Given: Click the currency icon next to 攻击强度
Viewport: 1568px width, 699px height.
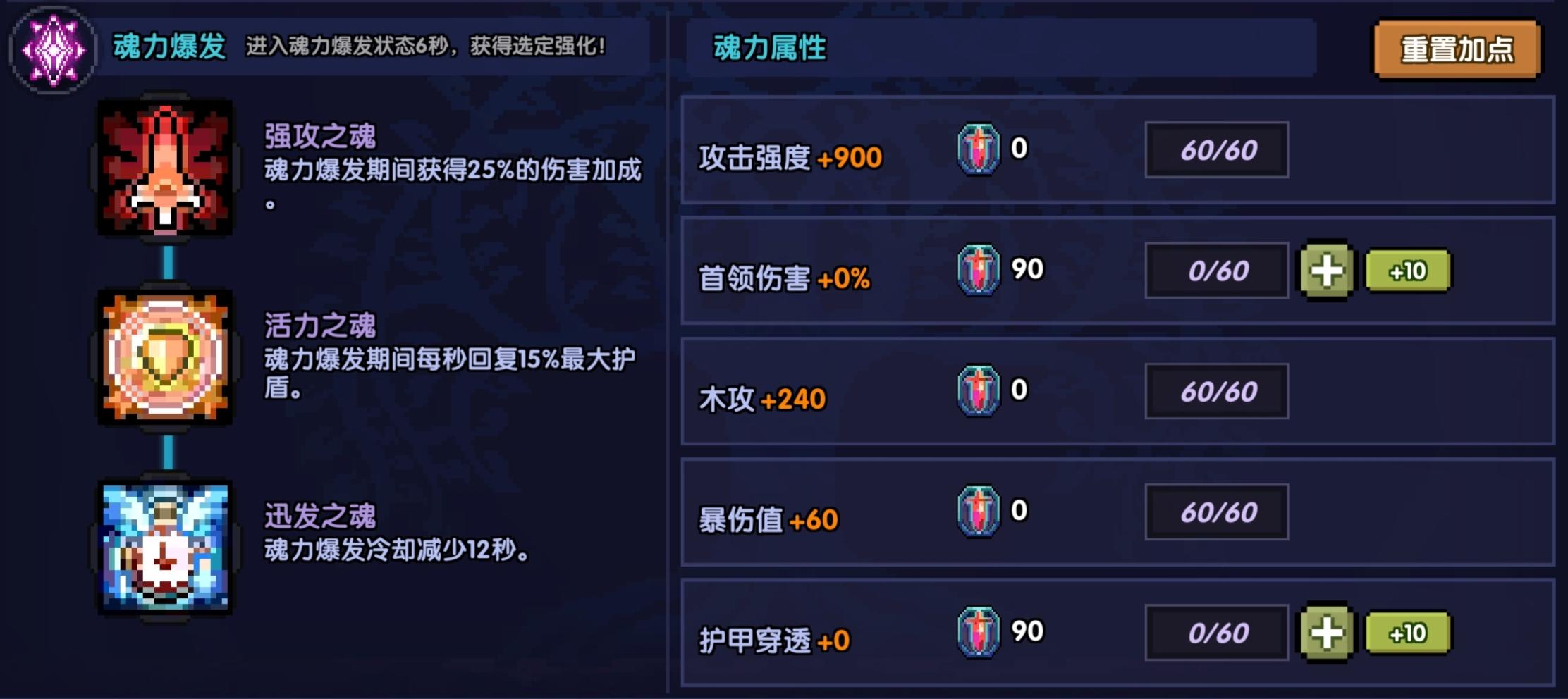Looking at the screenshot, I should click(x=980, y=147).
